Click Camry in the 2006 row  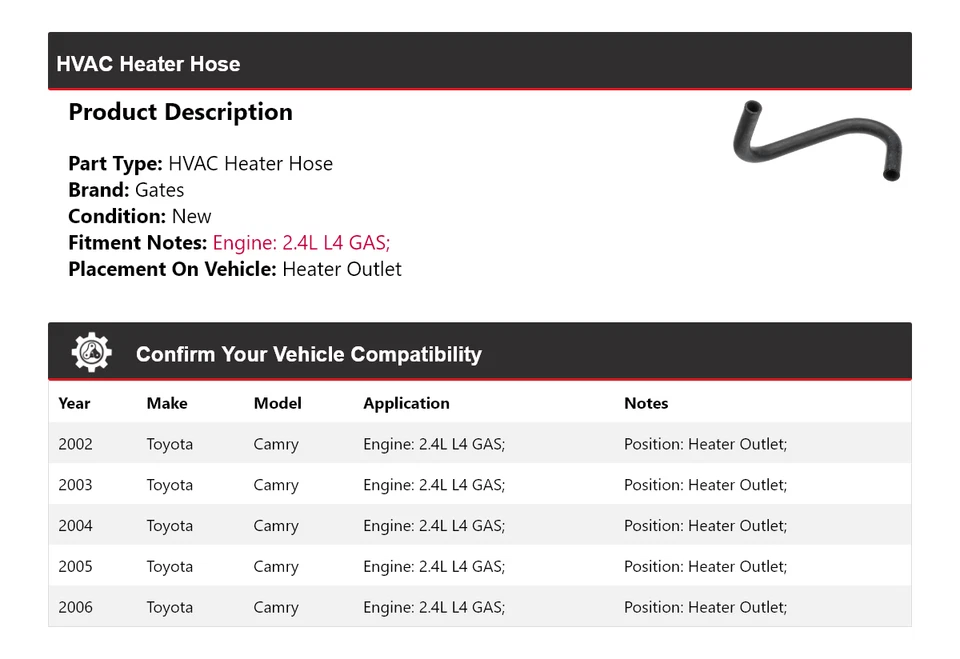tap(276, 607)
